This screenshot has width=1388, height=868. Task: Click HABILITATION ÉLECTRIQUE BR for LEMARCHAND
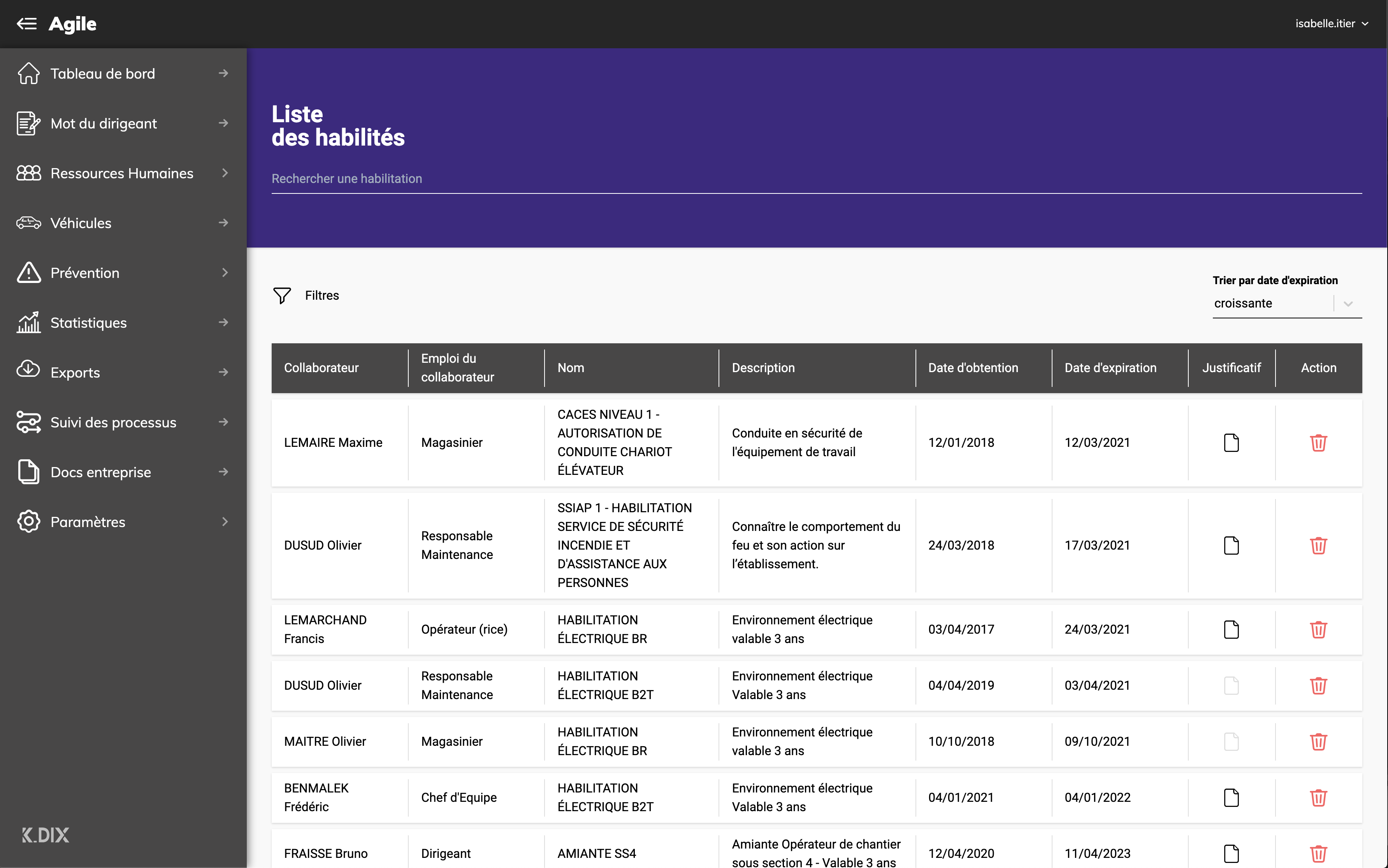point(602,629)
